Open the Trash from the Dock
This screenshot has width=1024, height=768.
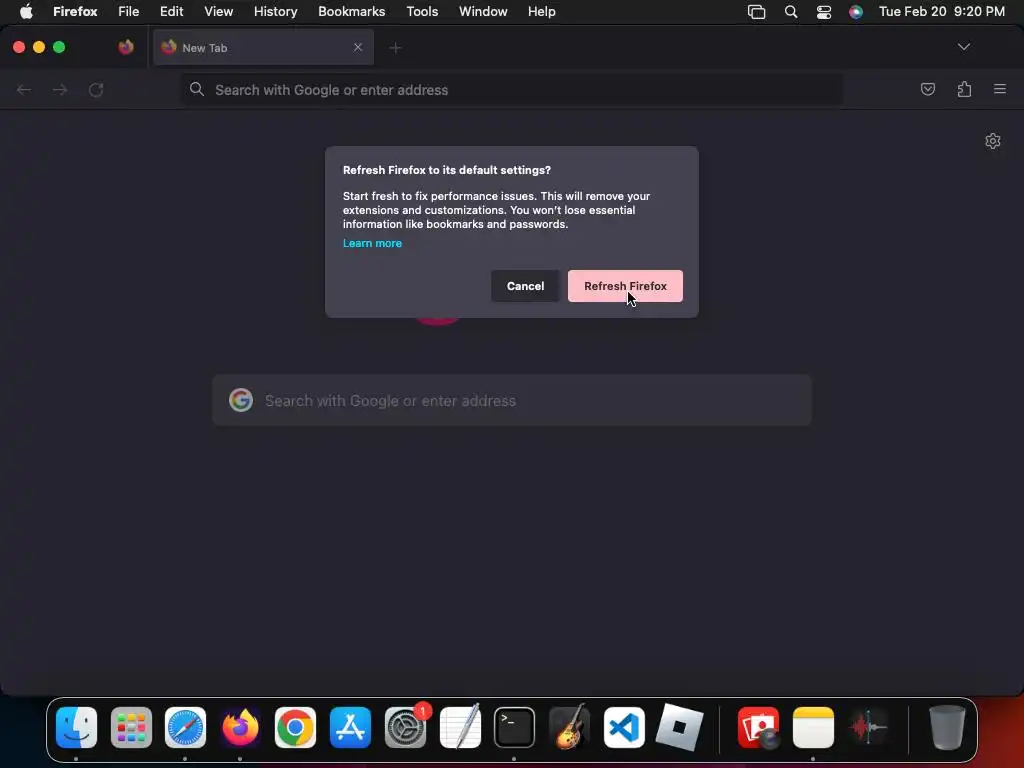pyautogui.click(x=947, y=728)
